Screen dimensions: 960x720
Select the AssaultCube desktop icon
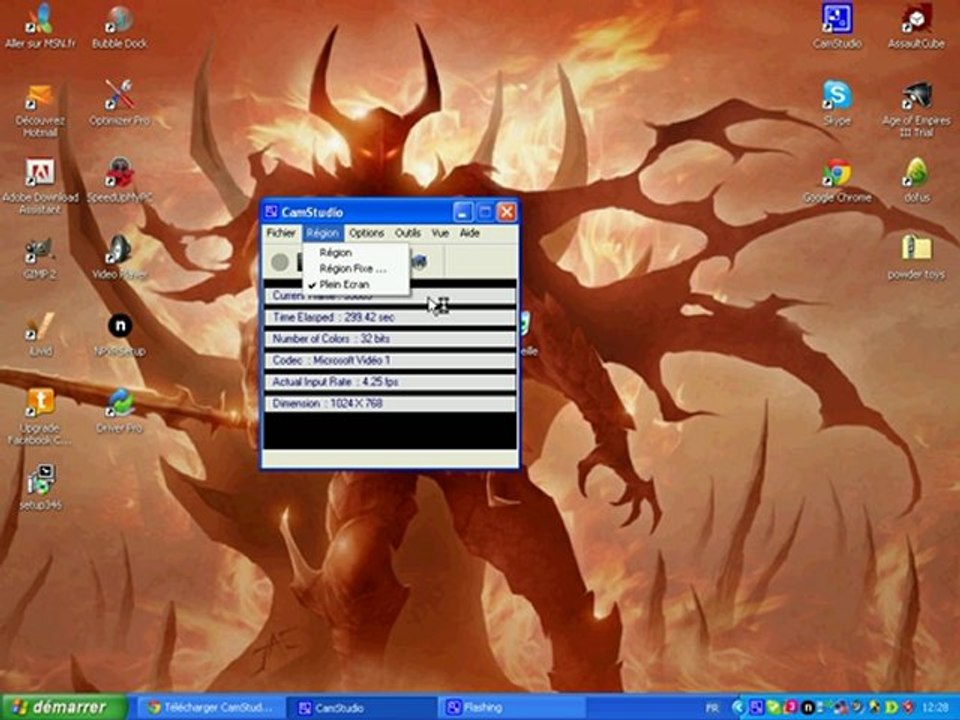[917, 26]
